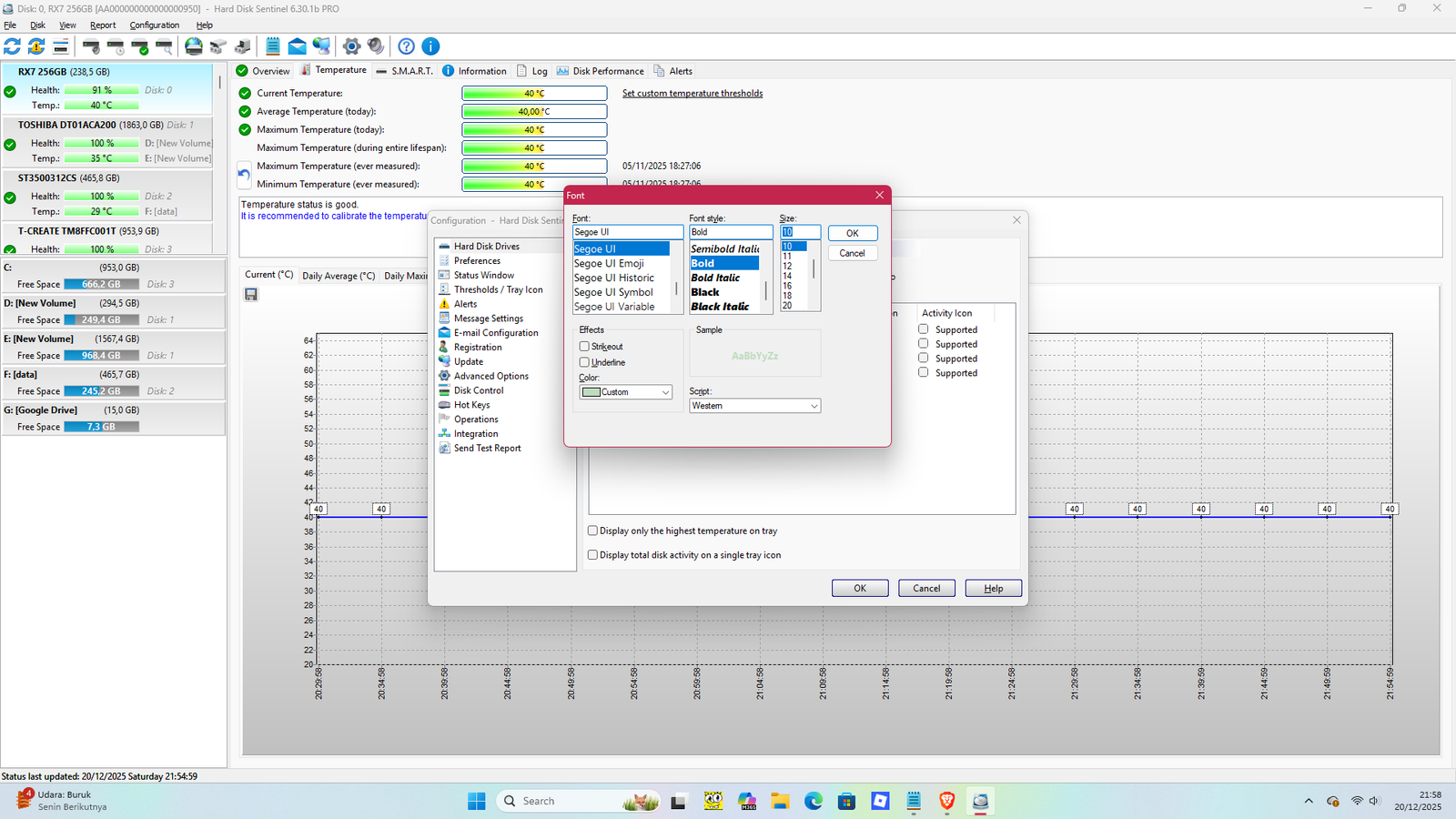Choose Black Italic in the Font style list

click(720, 307)
